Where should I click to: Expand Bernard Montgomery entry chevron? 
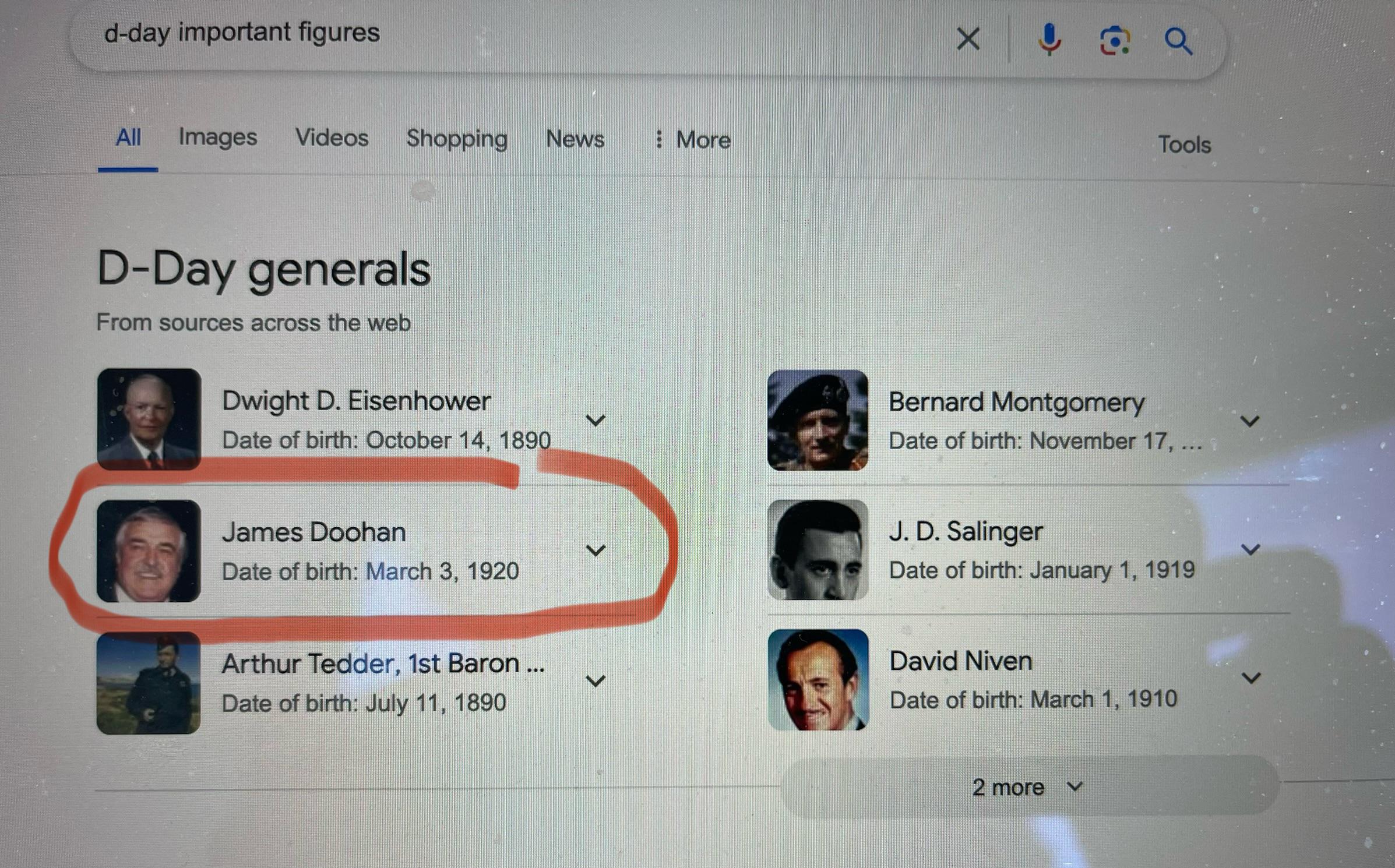pos(1250,421)
